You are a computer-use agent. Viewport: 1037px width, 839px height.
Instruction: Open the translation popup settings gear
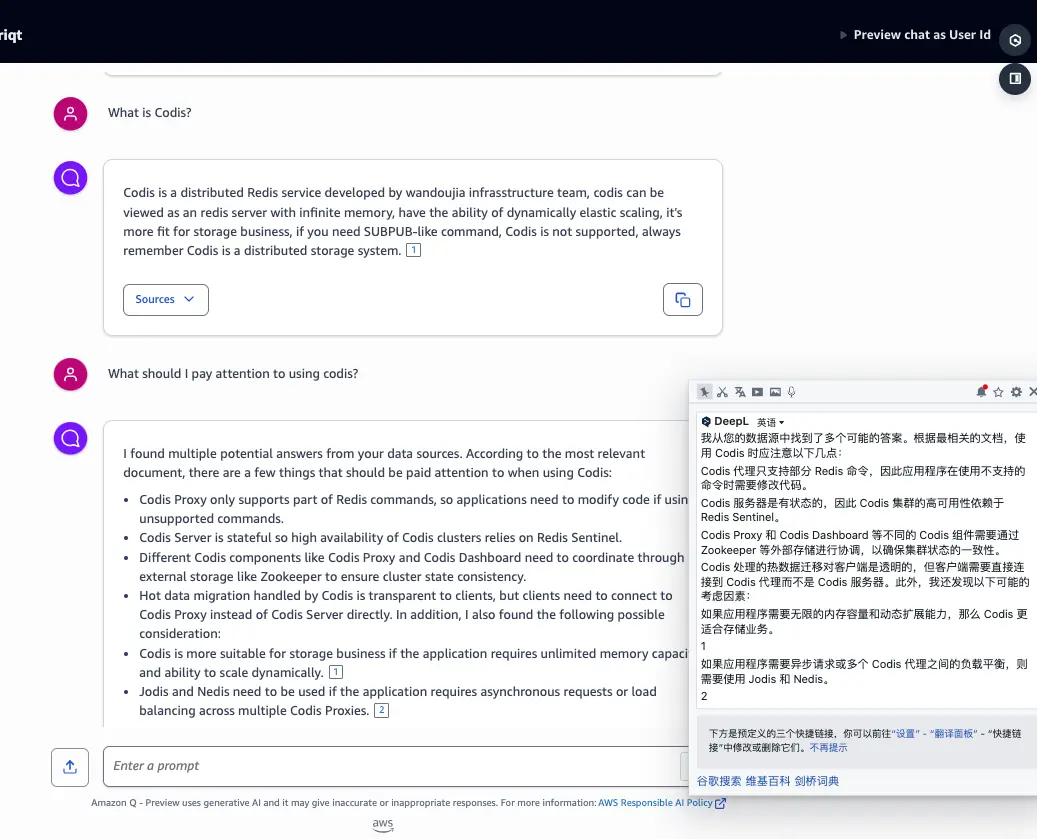pyautogui.click(x=1016, y=392)
